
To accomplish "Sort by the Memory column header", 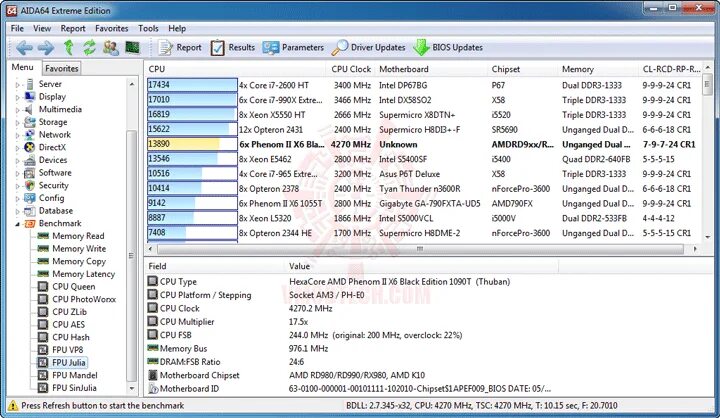I will tap(598, 69).
